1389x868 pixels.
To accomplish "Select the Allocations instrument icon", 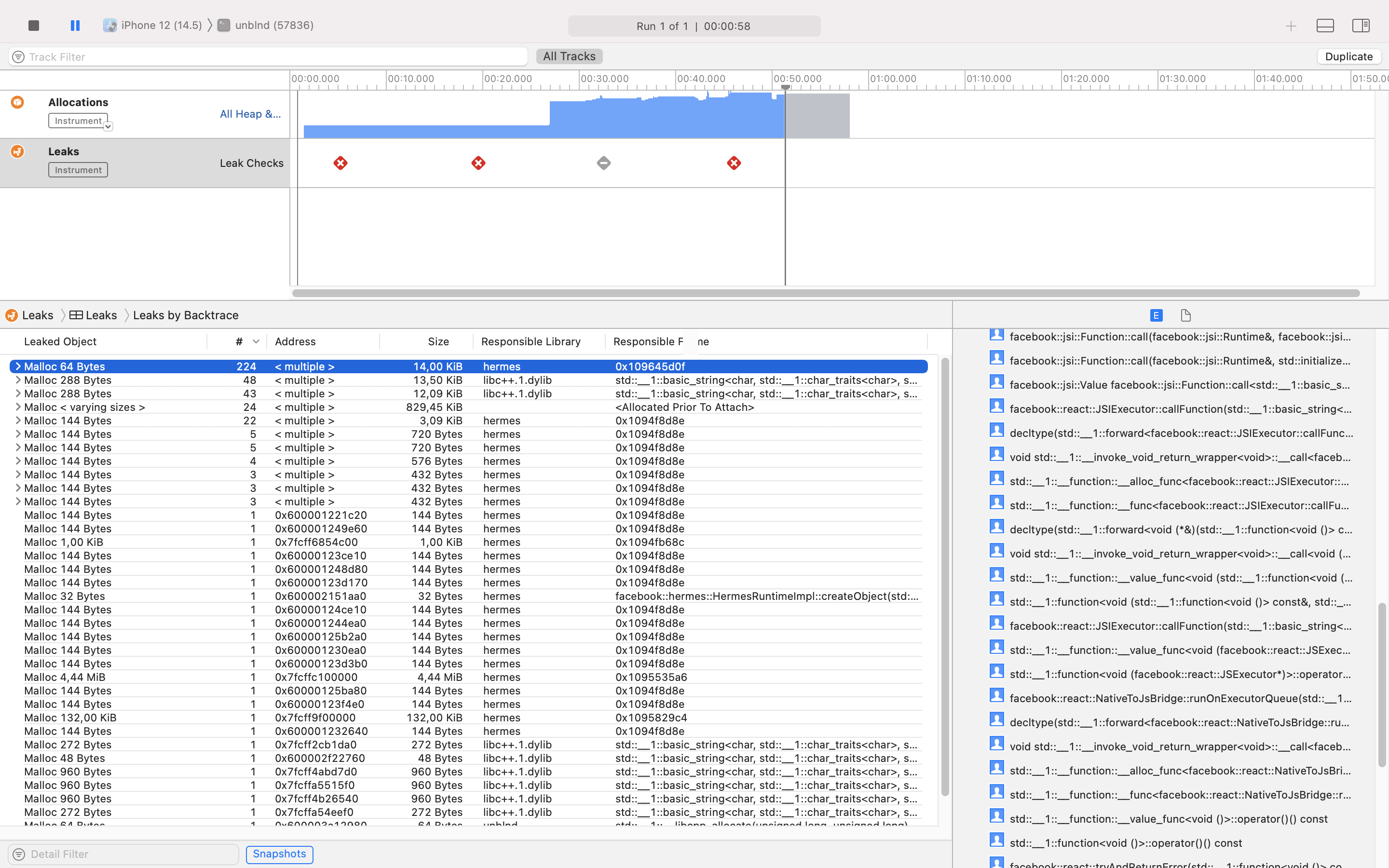I will click(x=18, y=102).
